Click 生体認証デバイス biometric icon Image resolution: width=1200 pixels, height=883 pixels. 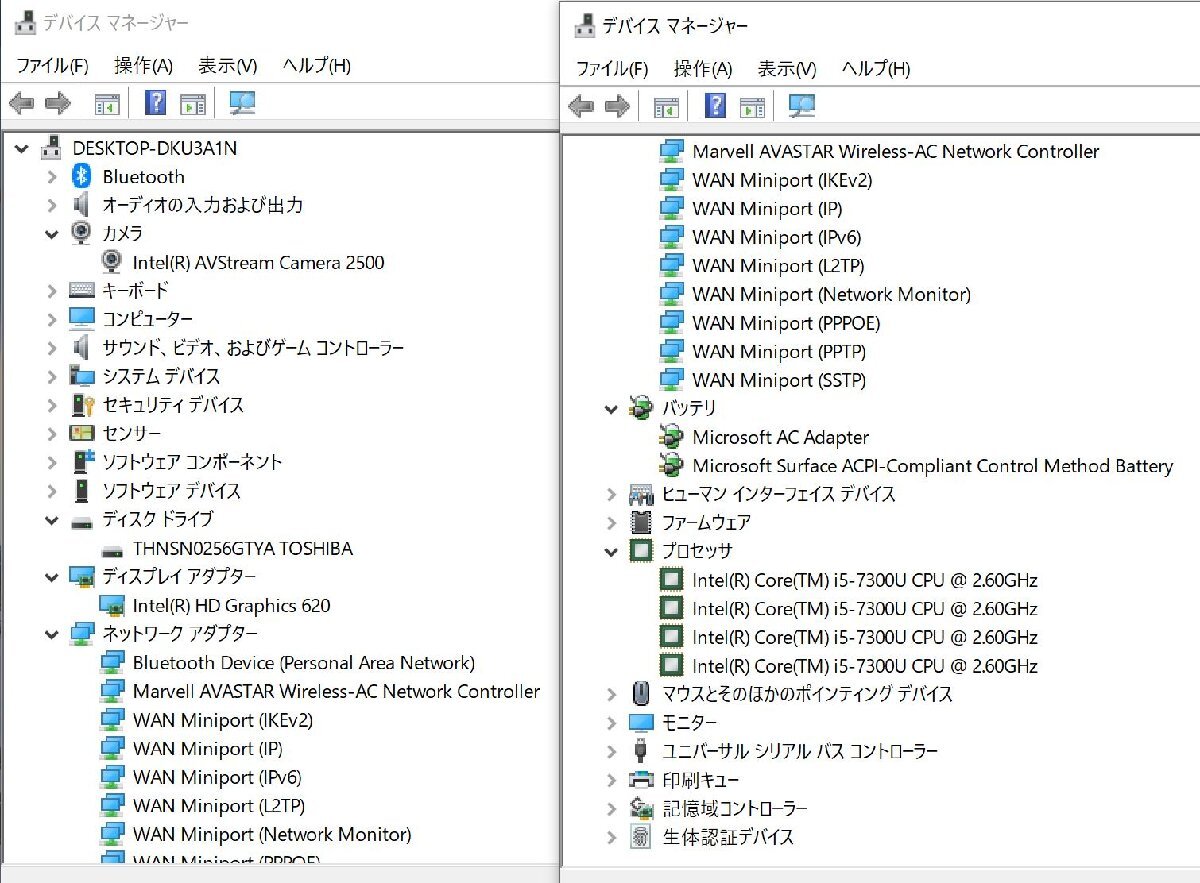tap(641, 837)
